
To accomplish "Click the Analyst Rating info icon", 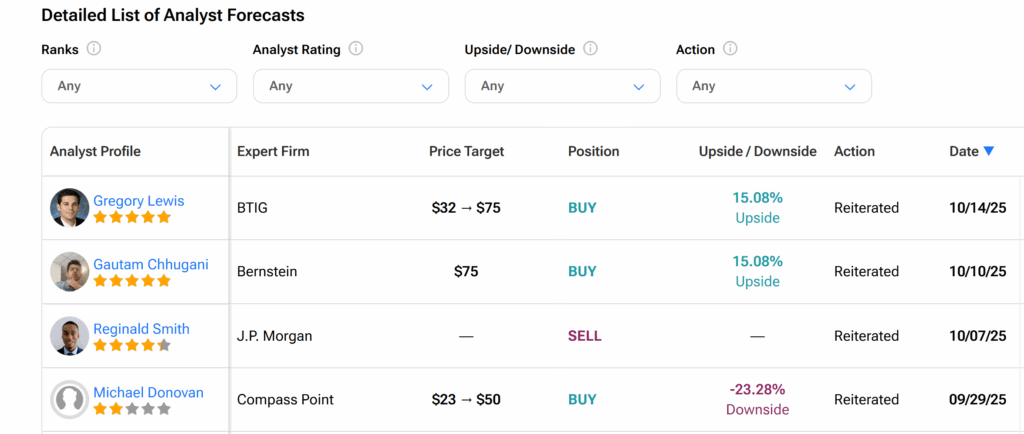I will tap(356, 49).
